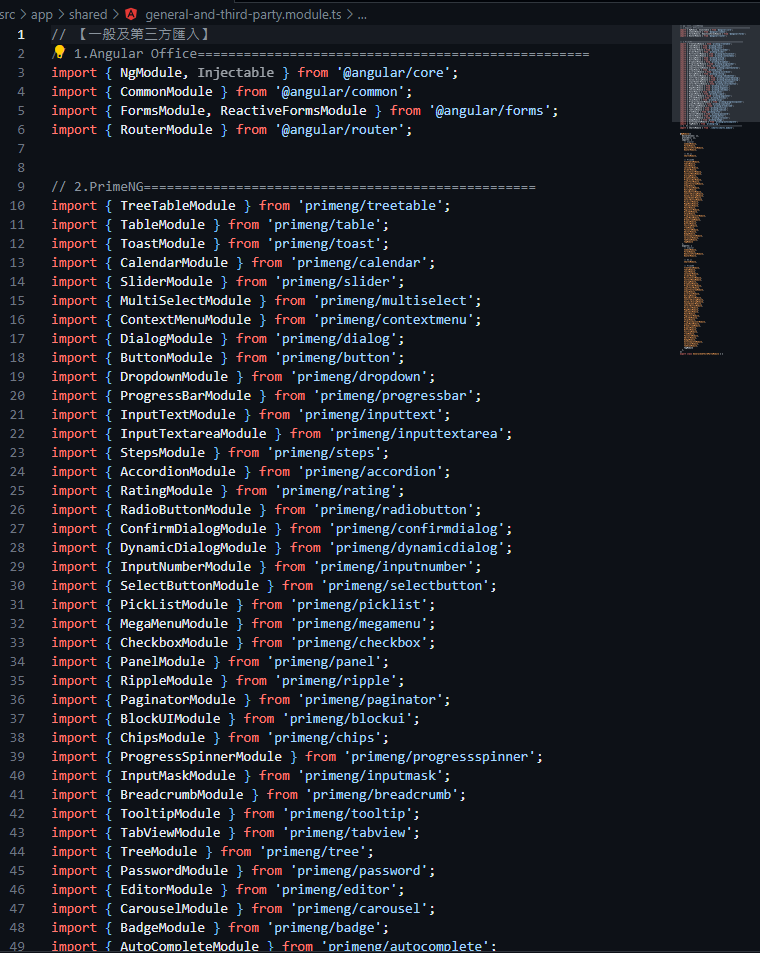
Task: Click 'PasswordModule' on line 45
Action: click(x=174, y=870)
